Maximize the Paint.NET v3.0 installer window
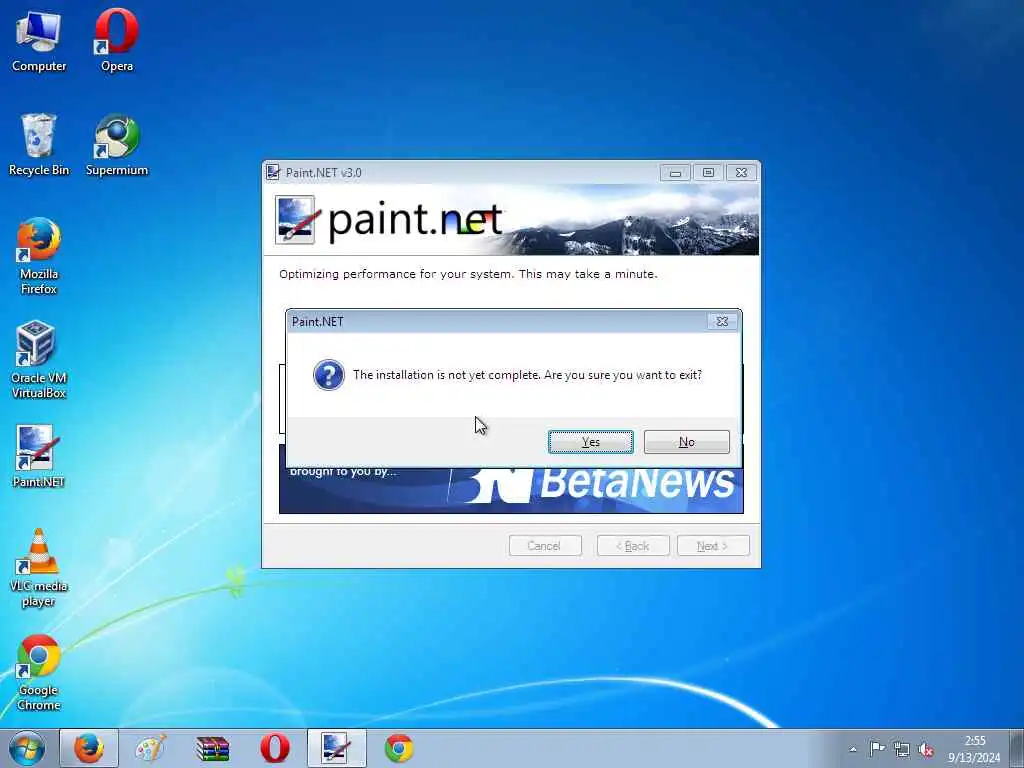 (x=708, y=173)
